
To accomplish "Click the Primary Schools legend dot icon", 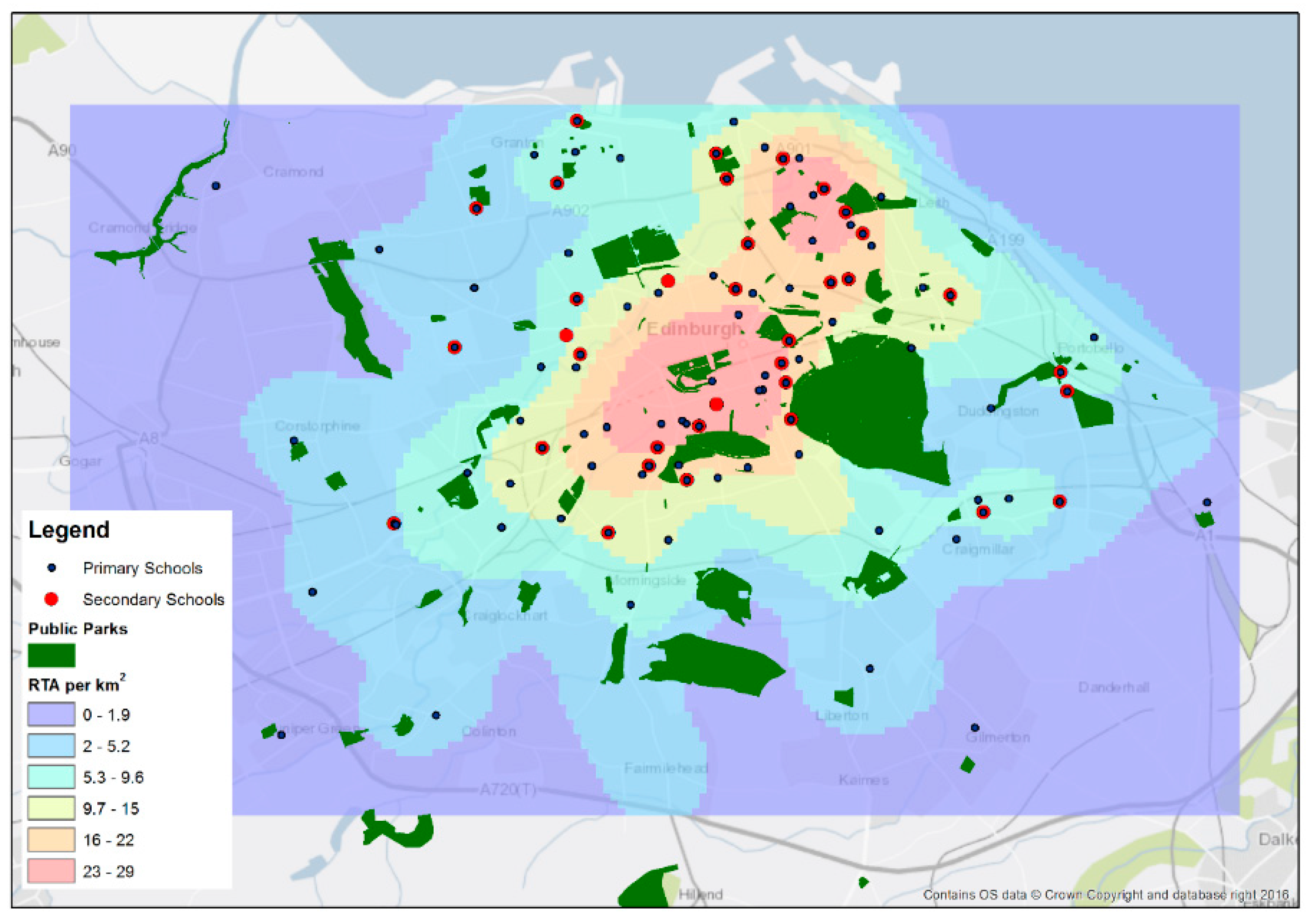I will click(x=51, y=568).
